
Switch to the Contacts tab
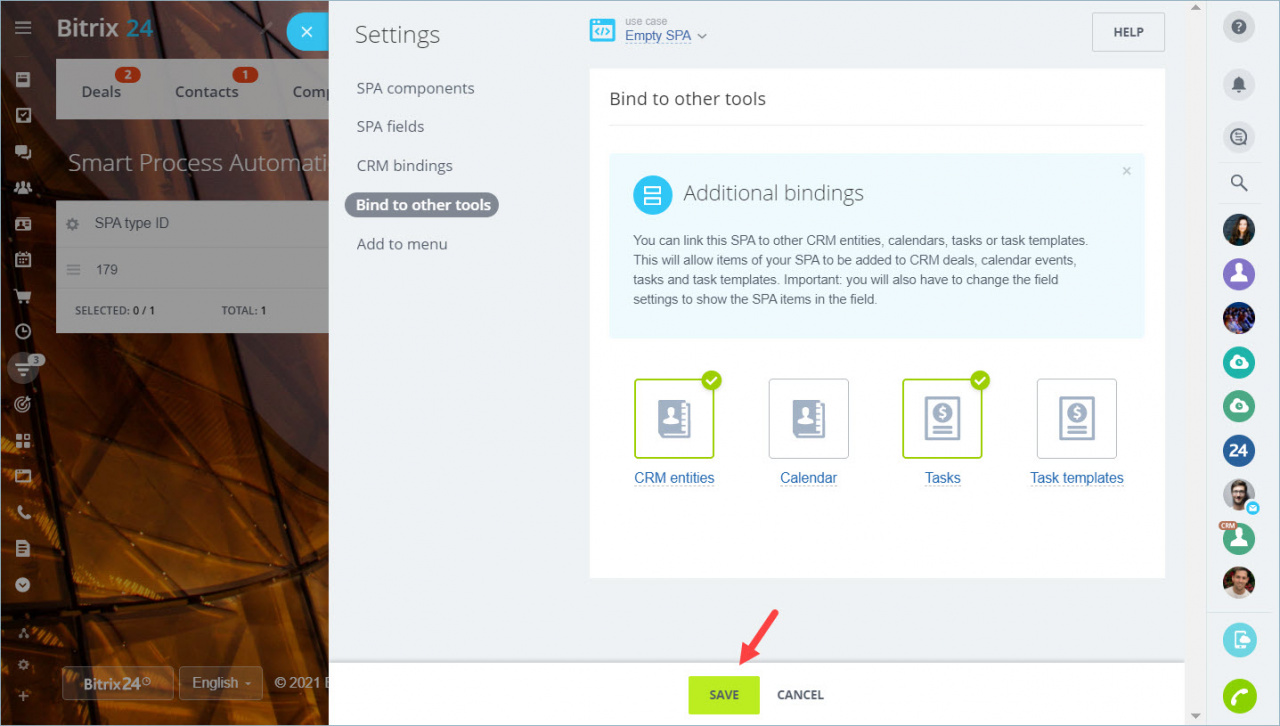207,91
